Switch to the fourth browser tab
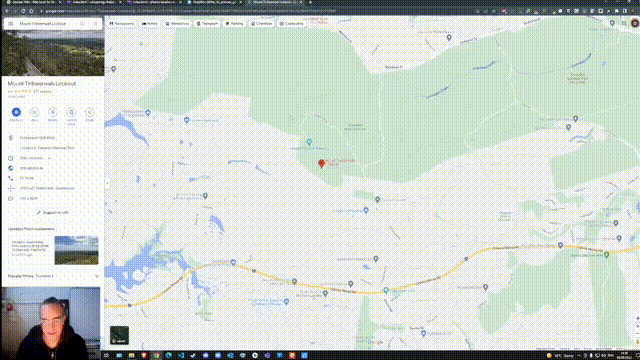The height and width of the screenshot is (360, 640). coord(214,2)
